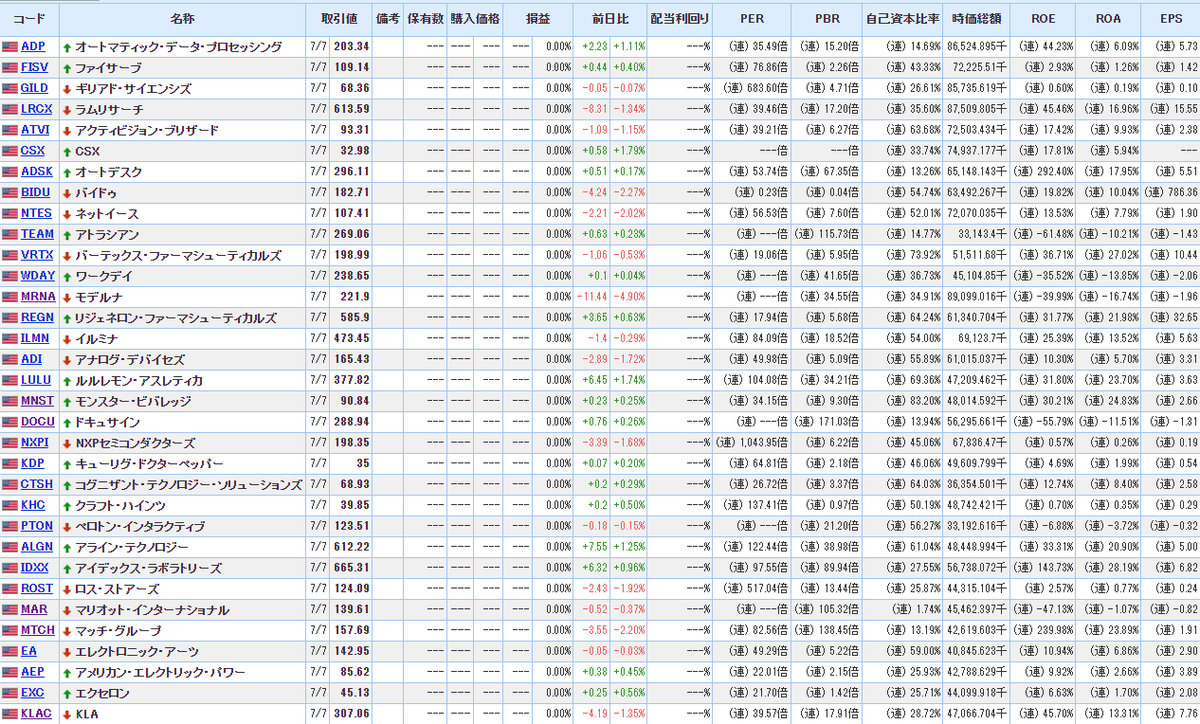Select the モンスター・ビバレッジ name cell
This screenshot has height=724, width=1200.
(x=182, y=402)
